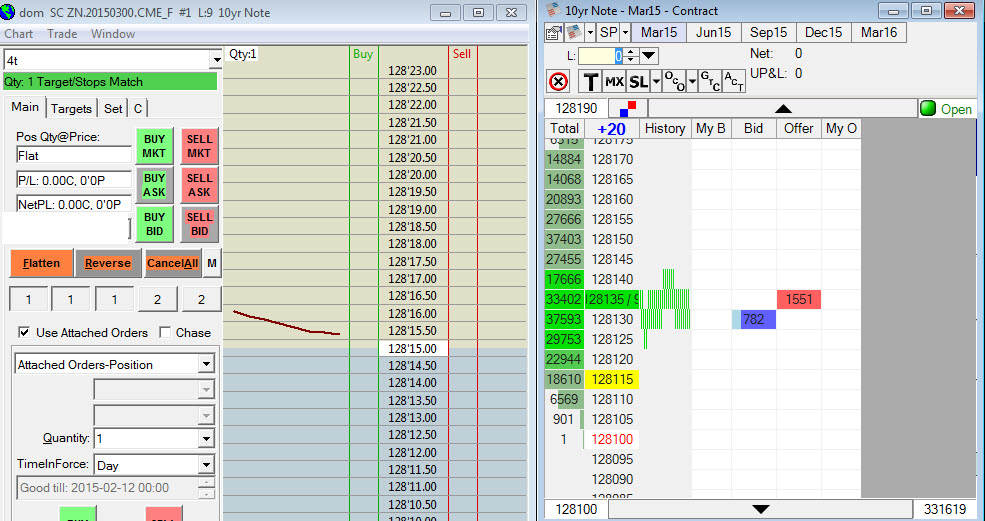The width and height of the screenshot is (985, 521).
Task: Click the Good till date field
Action: point(107,488)
